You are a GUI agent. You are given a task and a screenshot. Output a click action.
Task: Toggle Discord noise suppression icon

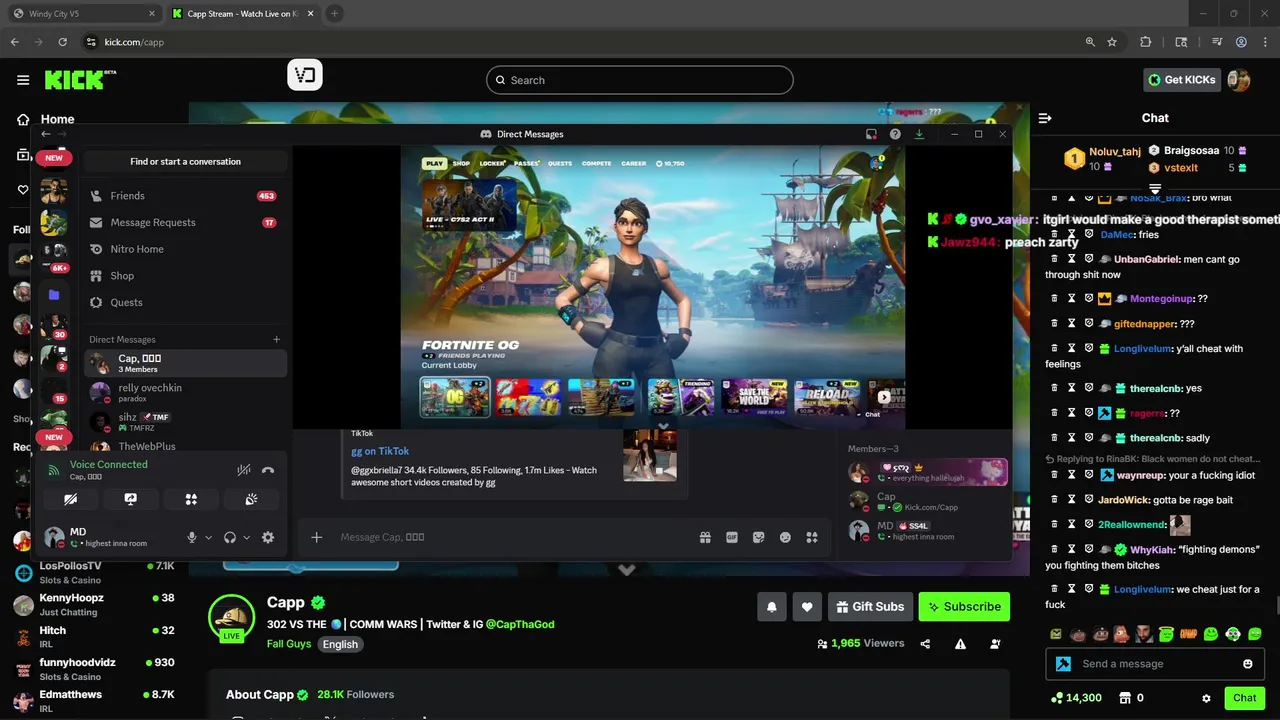pos(244,470)
